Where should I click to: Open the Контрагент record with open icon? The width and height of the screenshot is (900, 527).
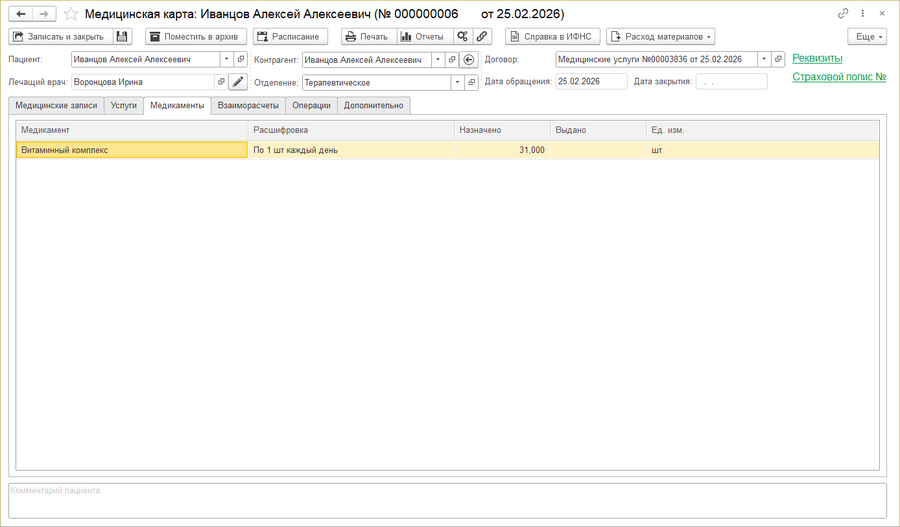pyautogui.click(x=452, y=60)
